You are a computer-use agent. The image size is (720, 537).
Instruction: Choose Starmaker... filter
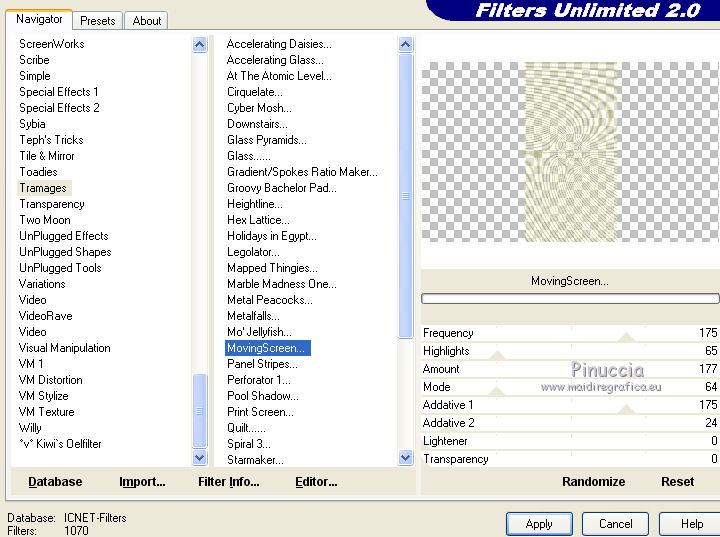255,460
